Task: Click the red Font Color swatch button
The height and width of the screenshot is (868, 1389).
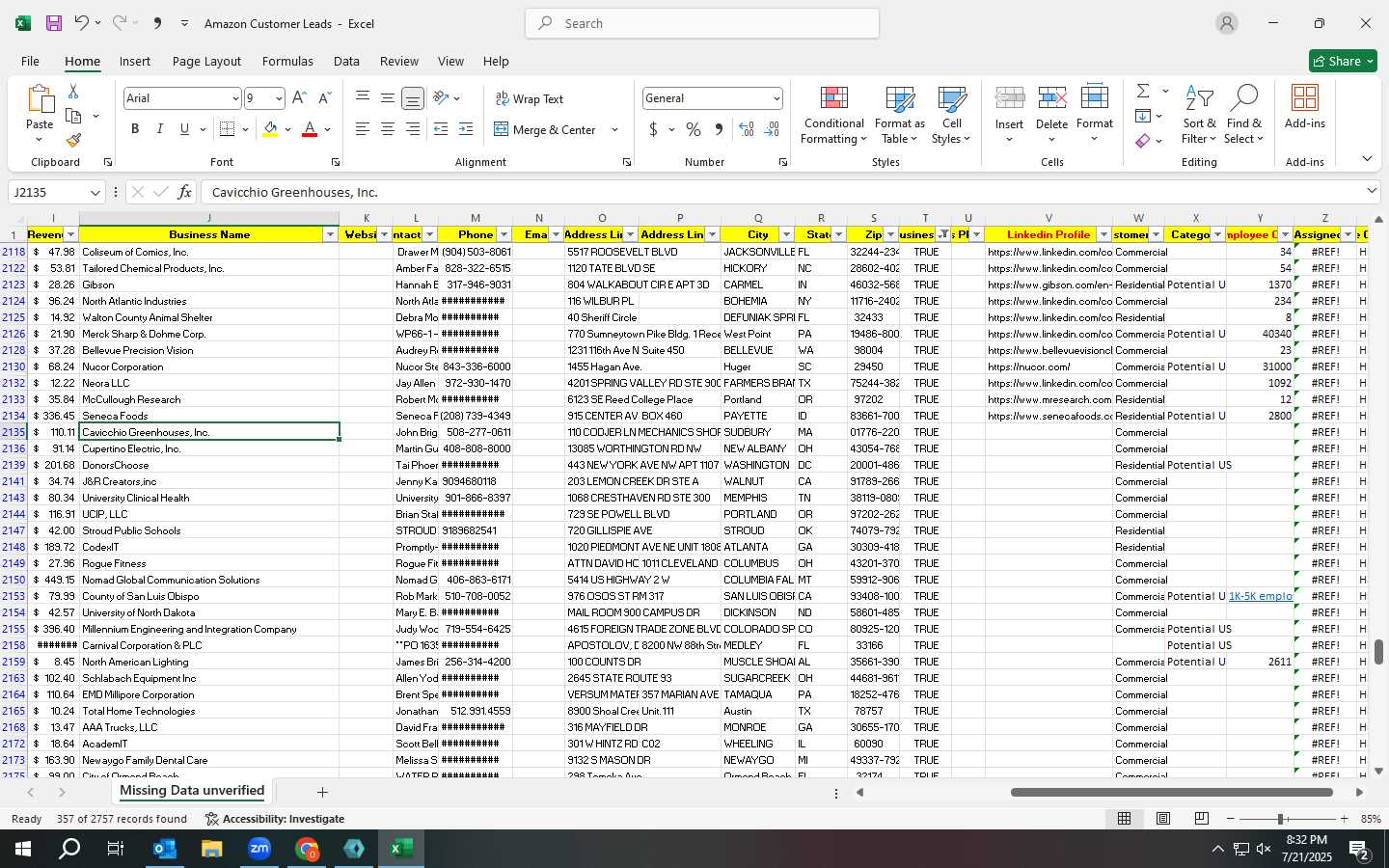Action: pyautogui.click(x=310, y=129)
